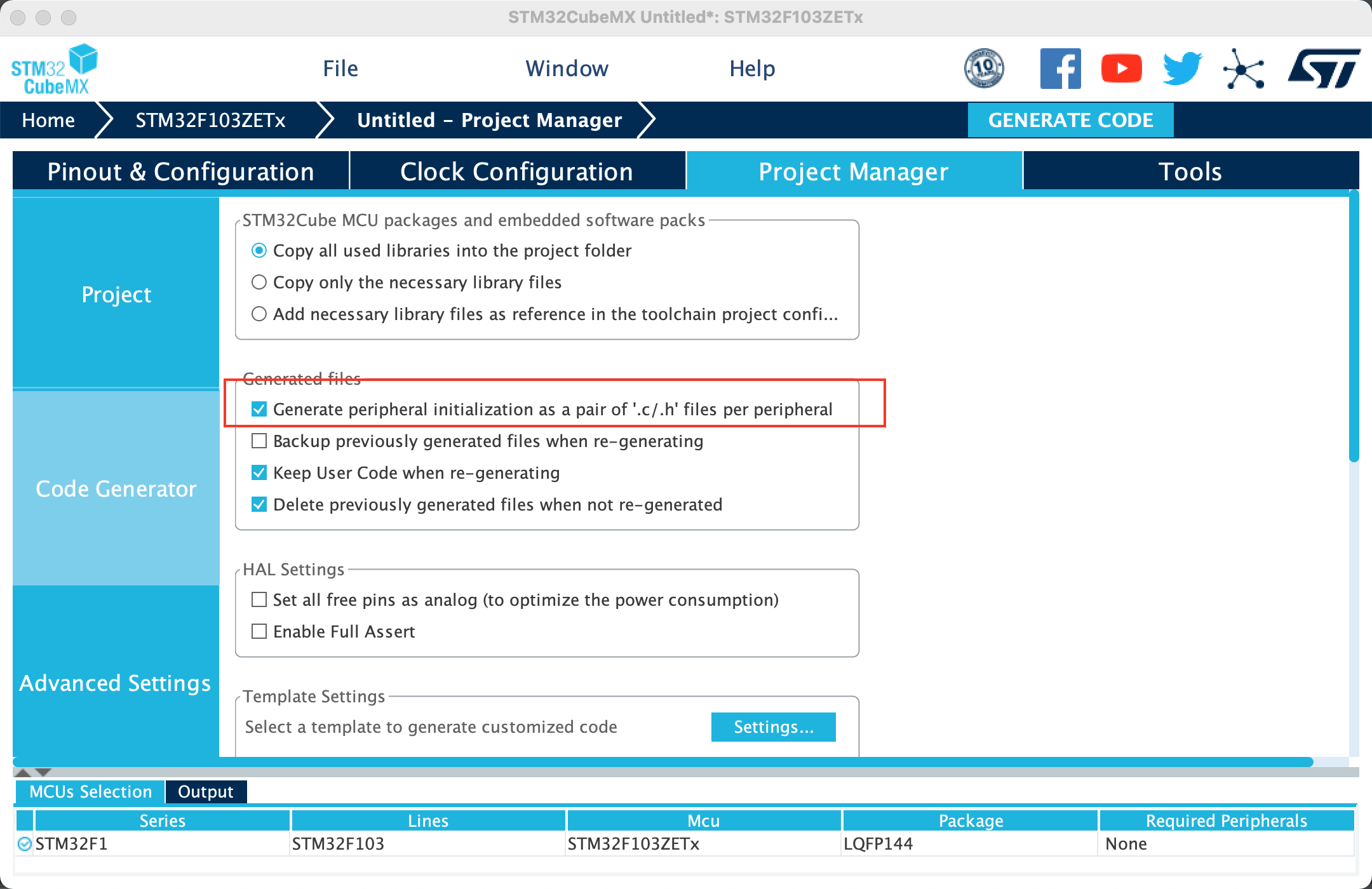Click the check icon beside STM32F1 row

[25, 844]
